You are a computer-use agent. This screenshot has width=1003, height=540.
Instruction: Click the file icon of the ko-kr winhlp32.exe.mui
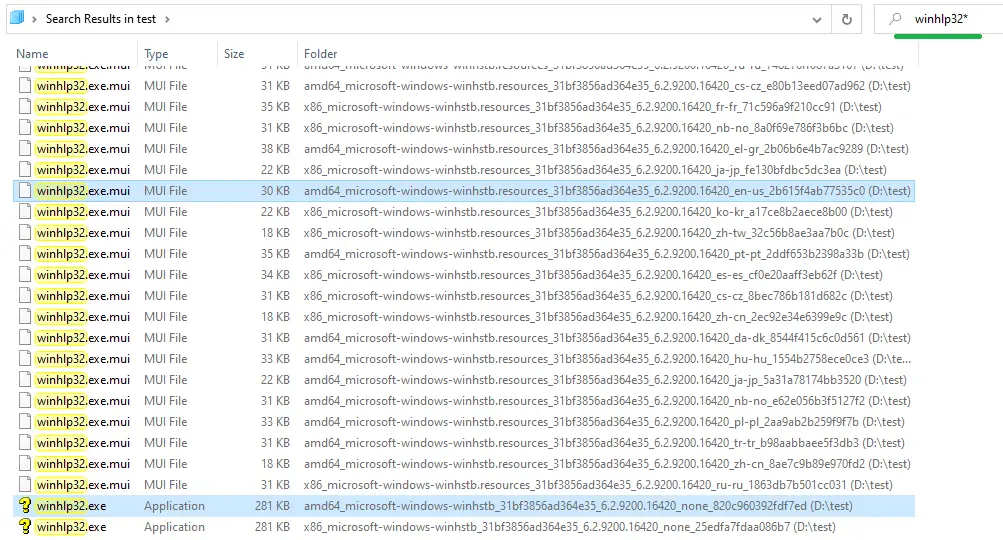pos(25,212)
